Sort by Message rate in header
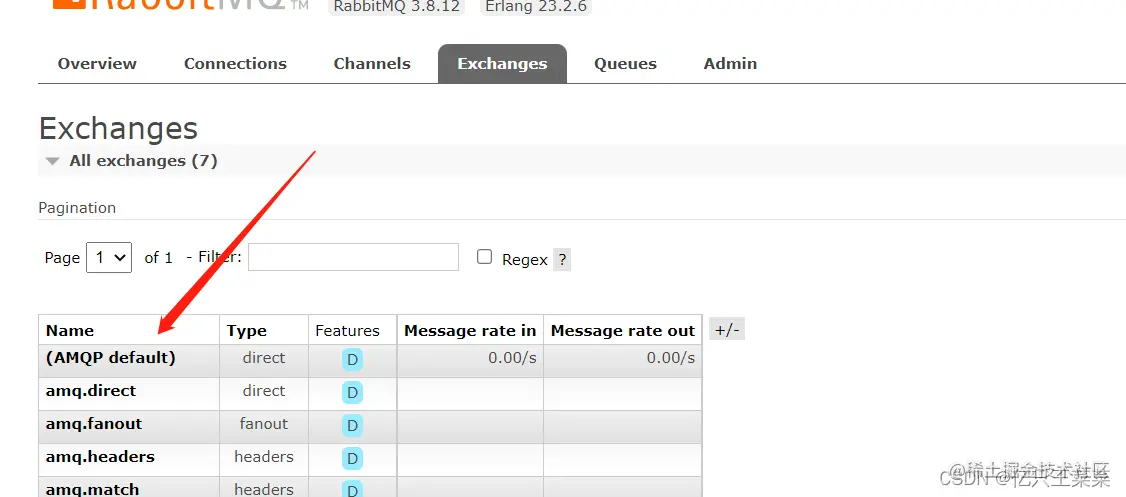Screen dimensions: 1126x497 pos(470,330)
